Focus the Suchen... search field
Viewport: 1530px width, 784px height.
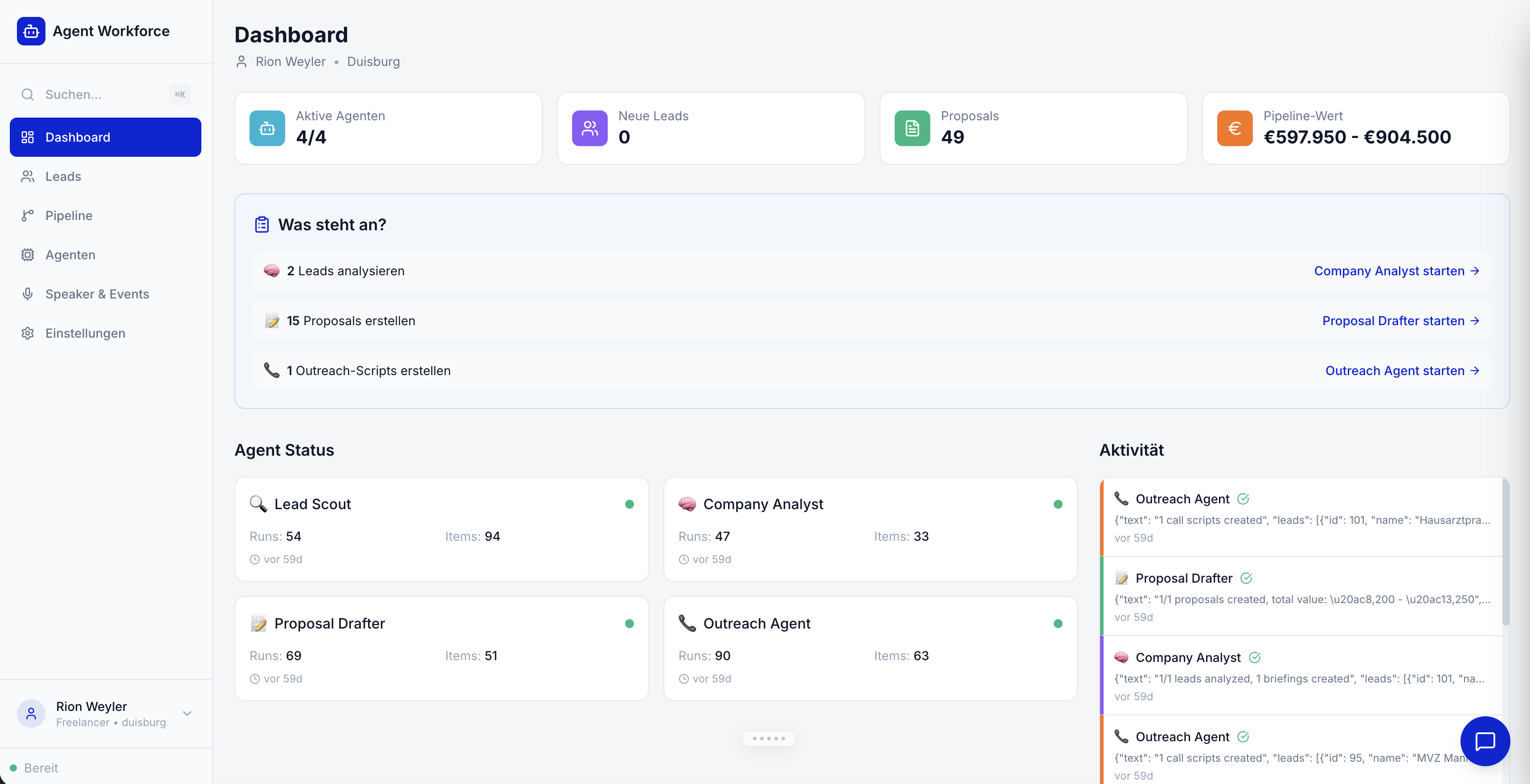106,94
